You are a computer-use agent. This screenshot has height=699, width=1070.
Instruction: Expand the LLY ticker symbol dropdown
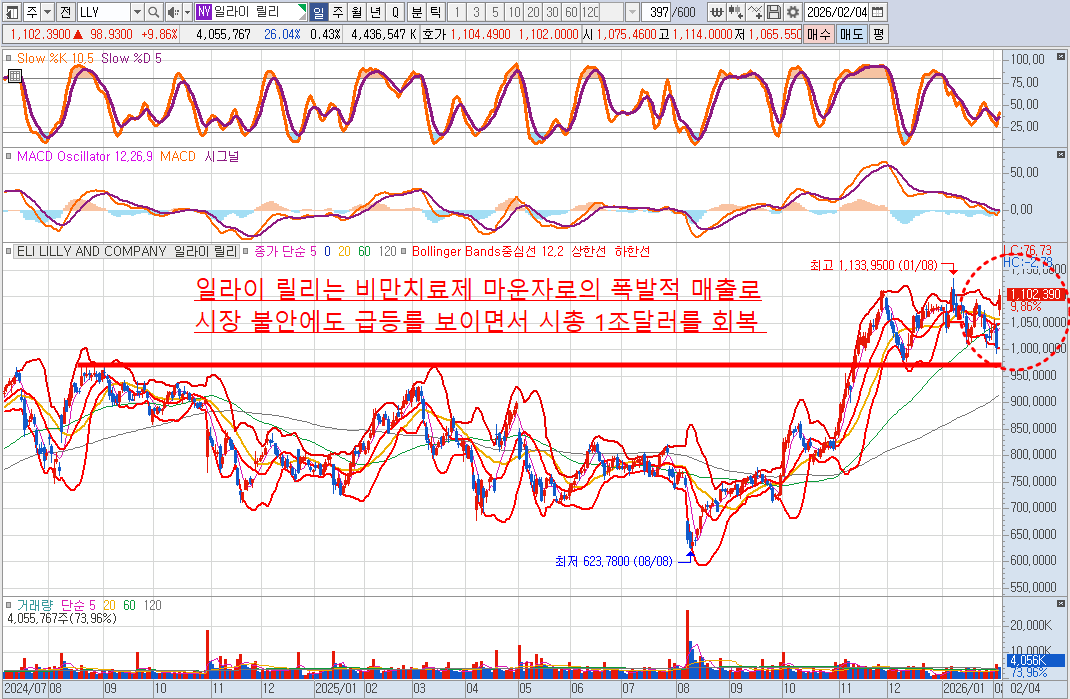[136, 12]
